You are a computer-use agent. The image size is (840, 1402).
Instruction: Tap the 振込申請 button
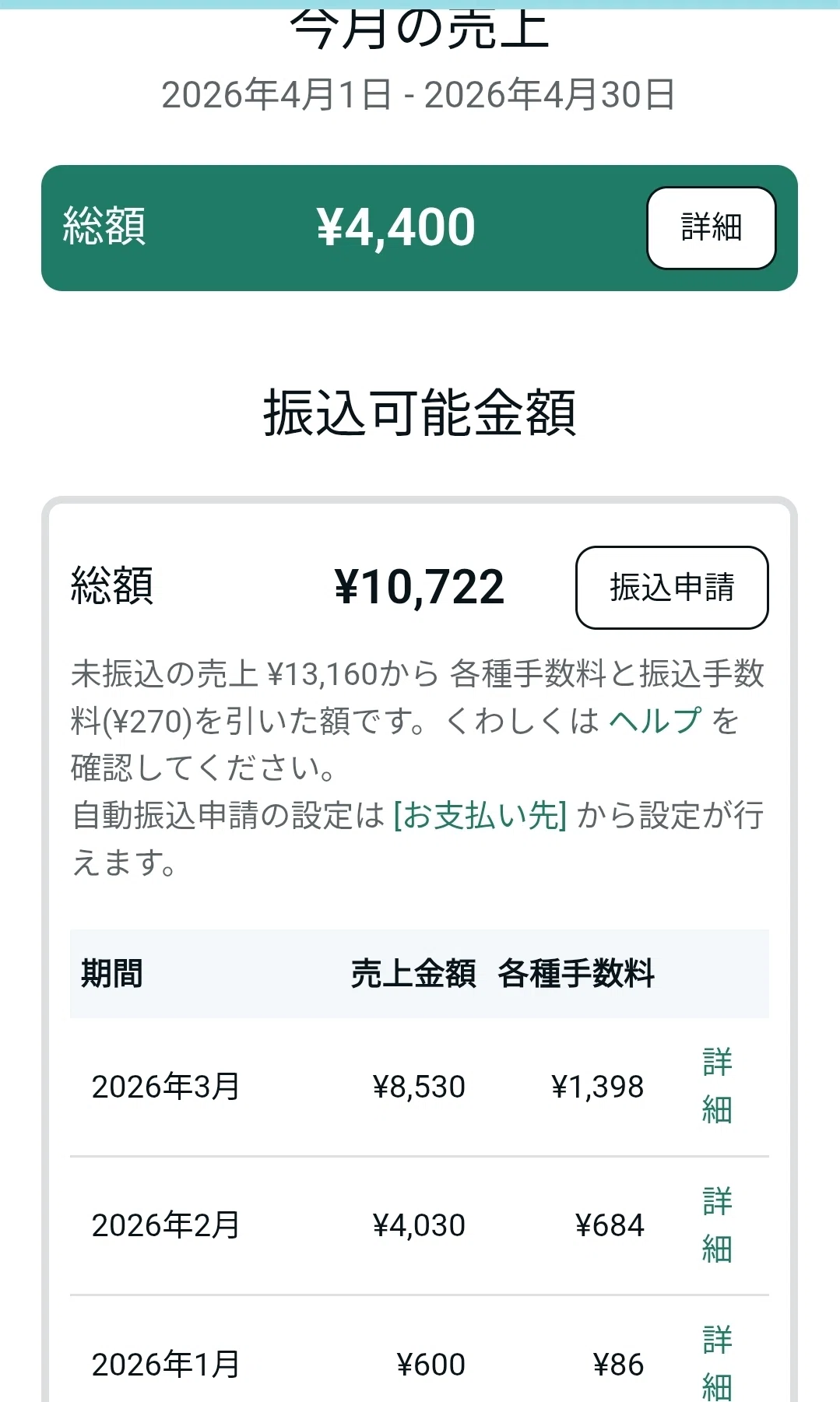click(x=672, y=588)
